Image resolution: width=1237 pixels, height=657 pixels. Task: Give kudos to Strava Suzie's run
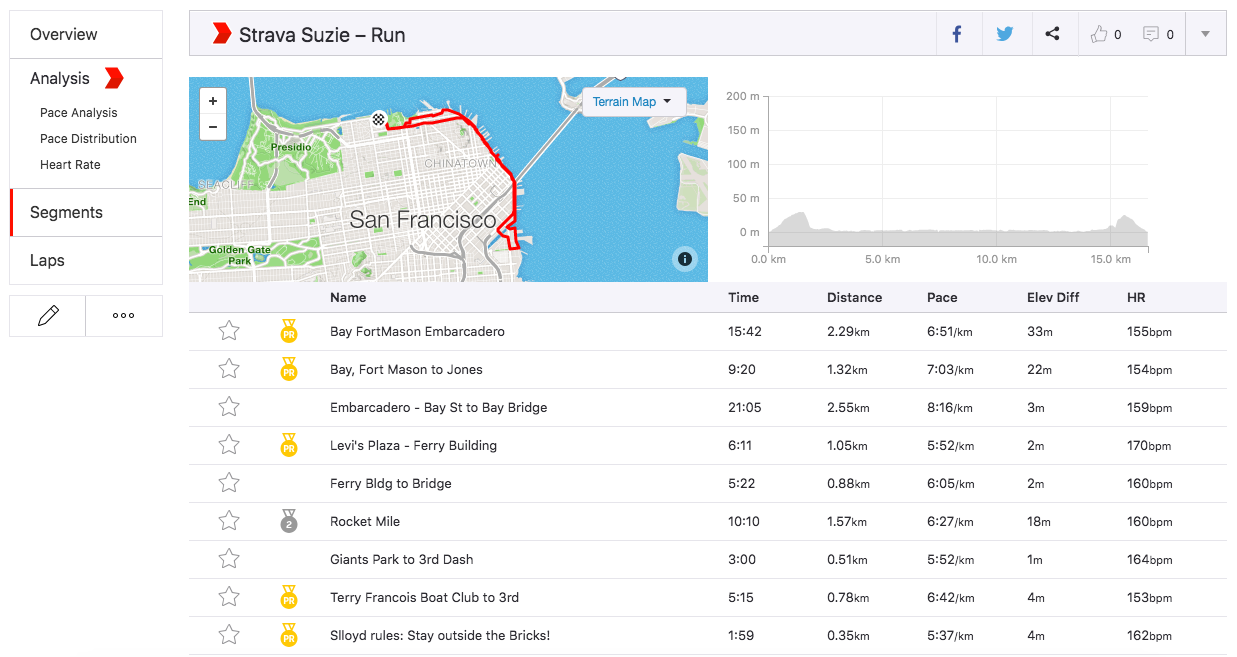coord(1101,32)
